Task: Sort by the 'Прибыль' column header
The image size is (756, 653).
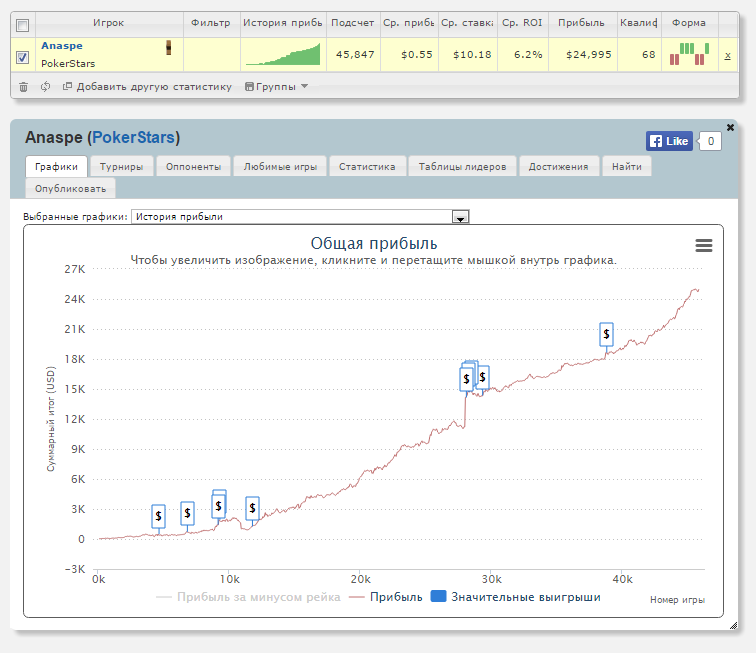Action: pos(582,23)
